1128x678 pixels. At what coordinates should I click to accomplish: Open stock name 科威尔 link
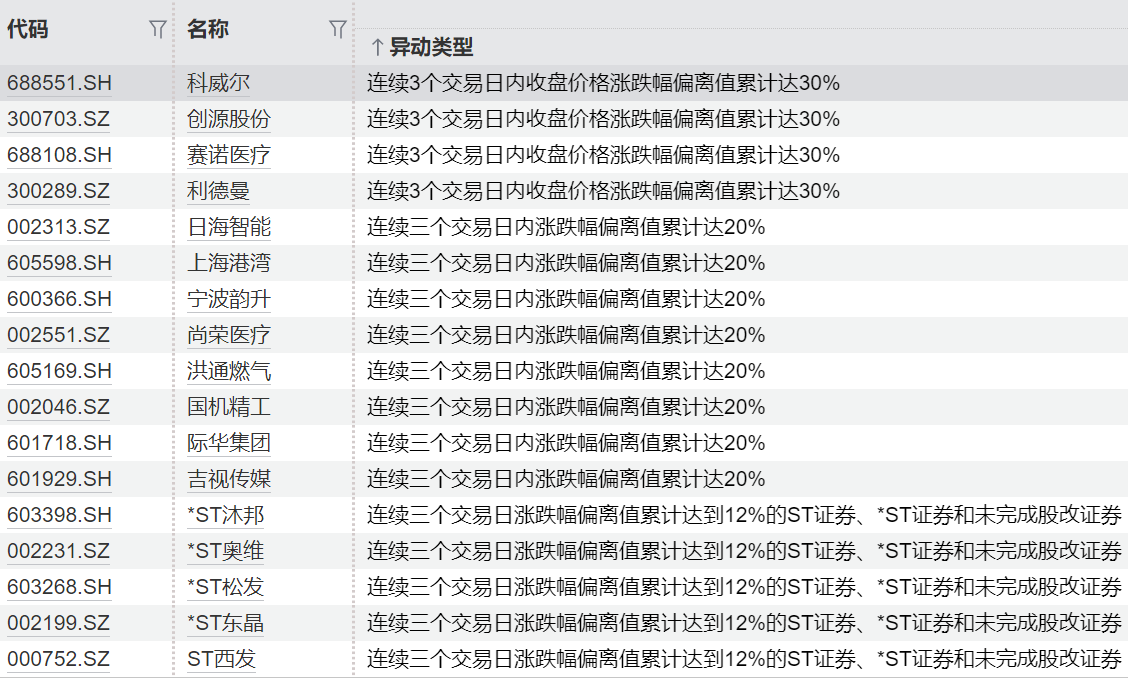(218, 83)
